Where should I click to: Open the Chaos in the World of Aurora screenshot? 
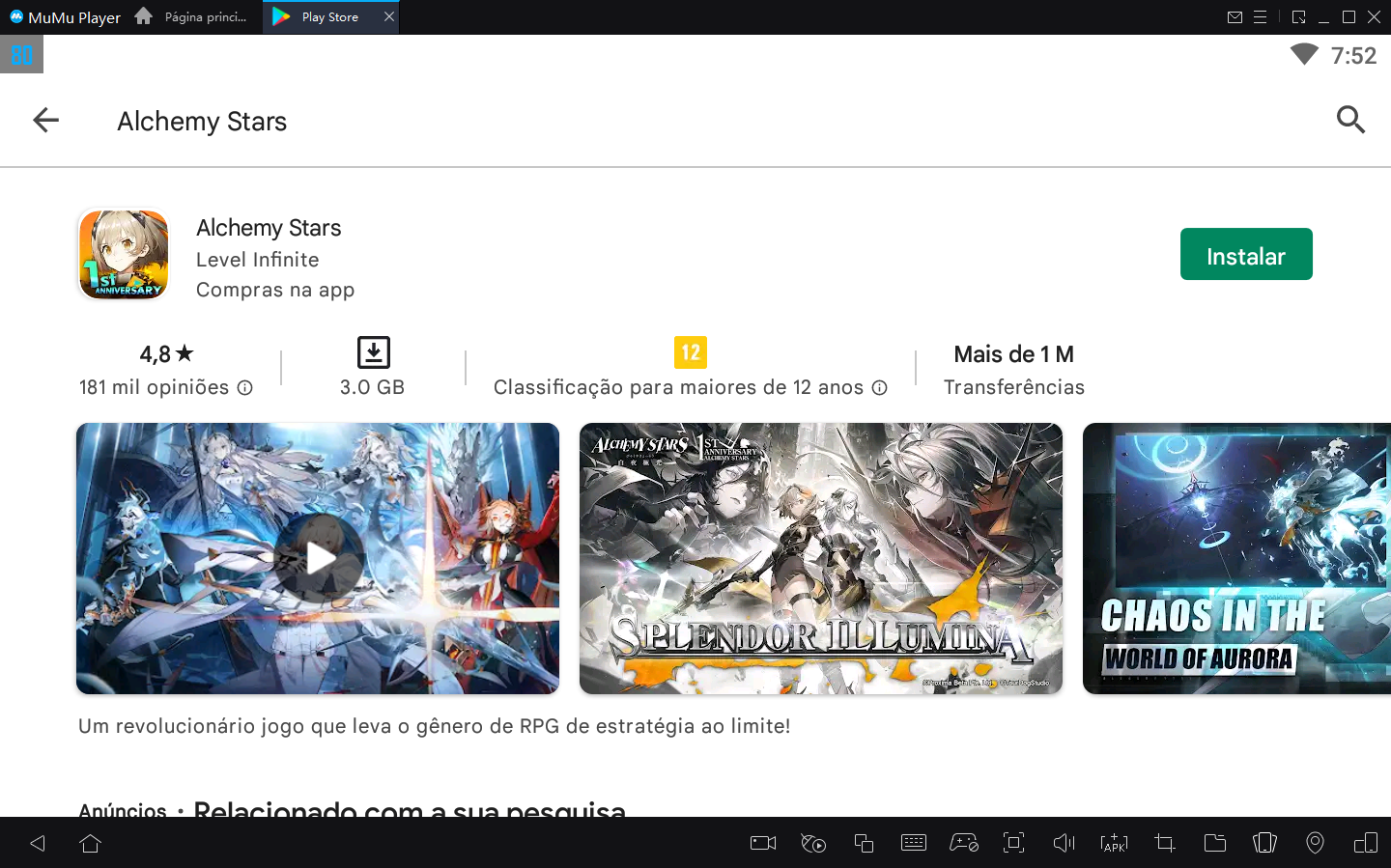pyautogui.click(x=1236, y=558)
